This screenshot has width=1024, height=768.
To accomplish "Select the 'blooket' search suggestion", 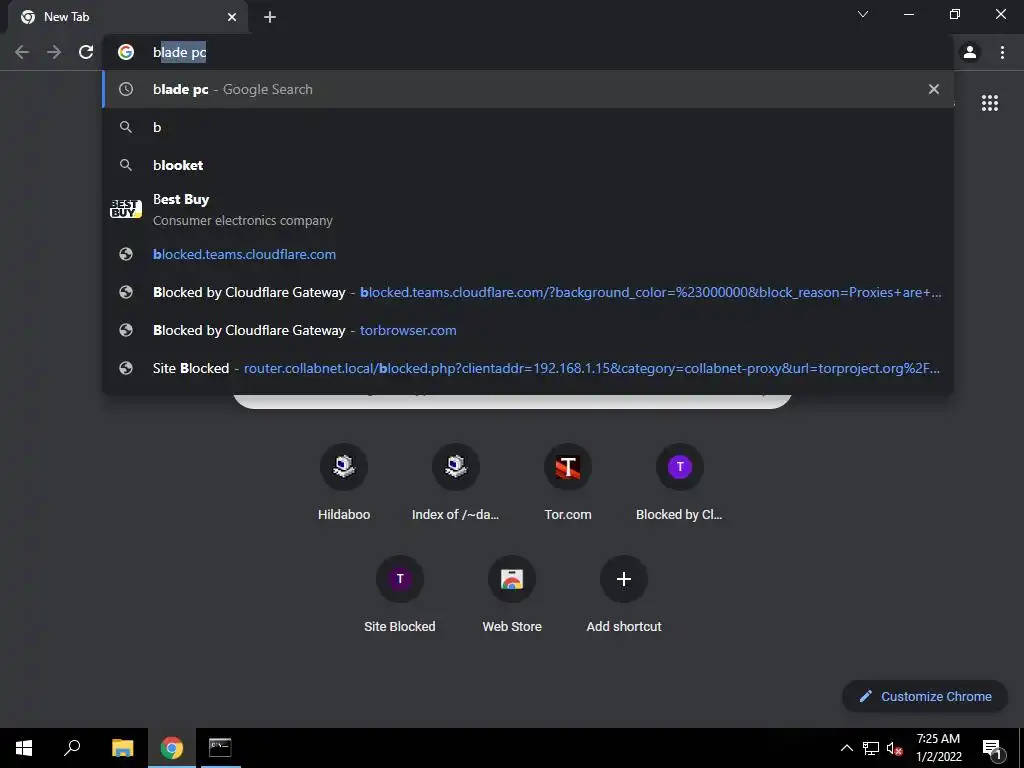I will click(x=528, y=165).
